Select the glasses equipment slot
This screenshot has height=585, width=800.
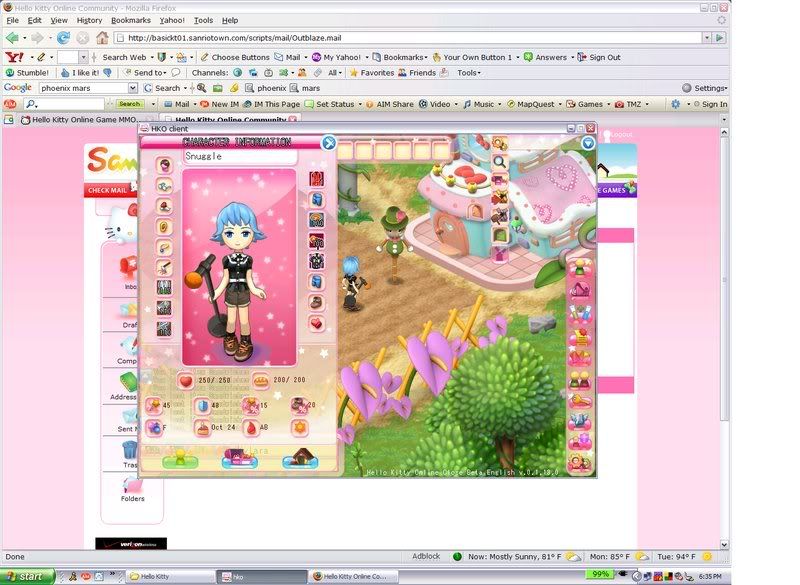coord(164,186)
